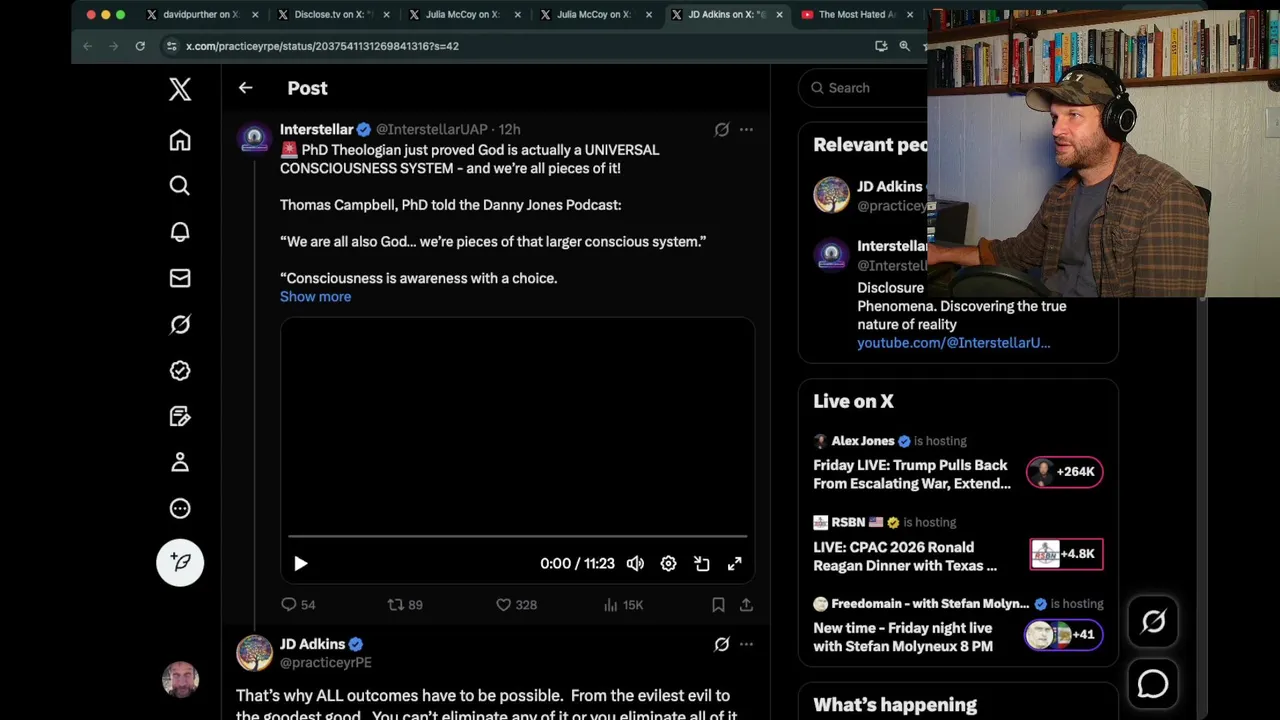1280x720 pixels.
Task: Share the Interstellar post
Action: 746,605
